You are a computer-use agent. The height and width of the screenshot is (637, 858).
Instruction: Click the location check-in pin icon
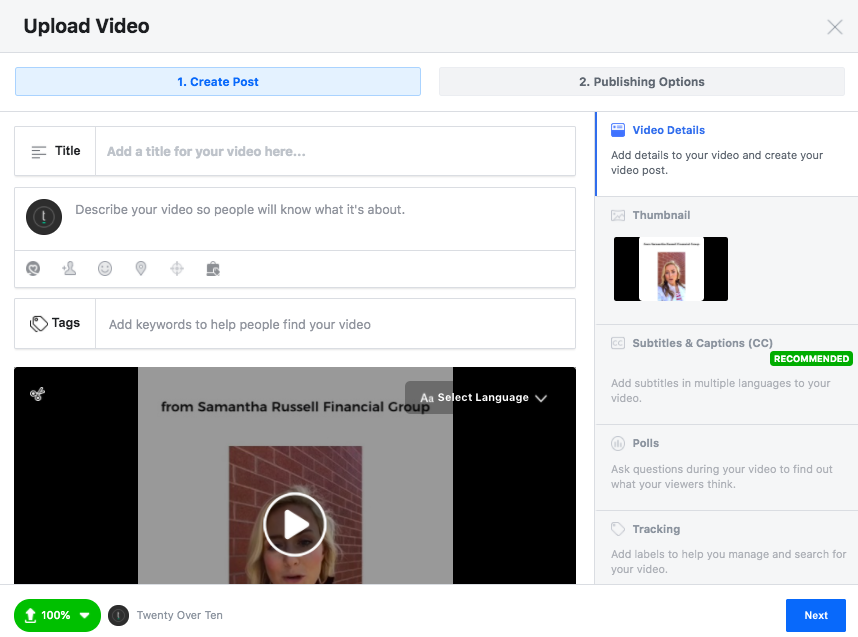tap(141, 269)
